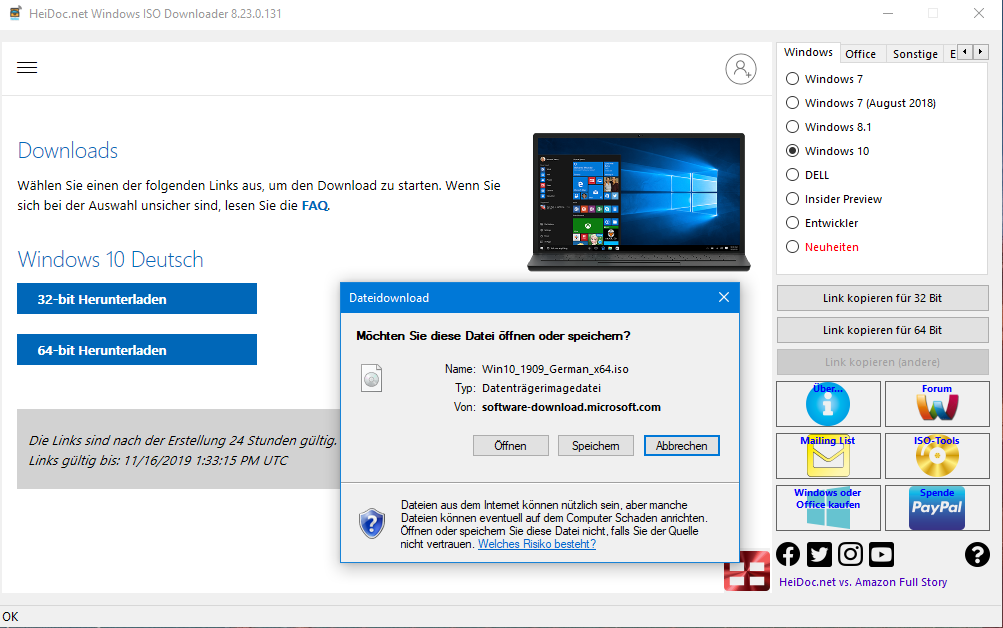The height and width of the screenshot is (628, 1003).
Task: Click Link kopieren für 64 Bit
Action: click(882, 330)
